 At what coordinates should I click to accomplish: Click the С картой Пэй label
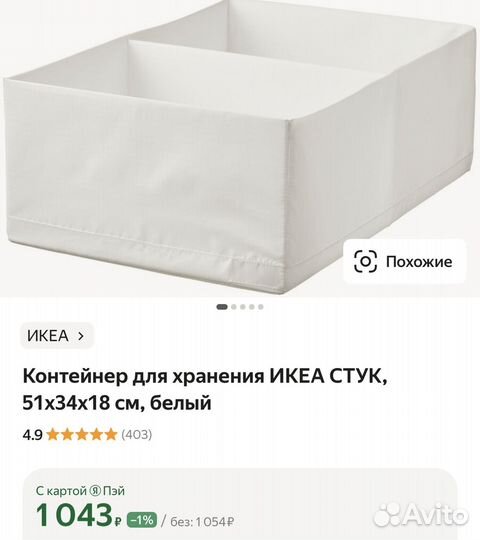pyautogui.click(x=80, y=491)
